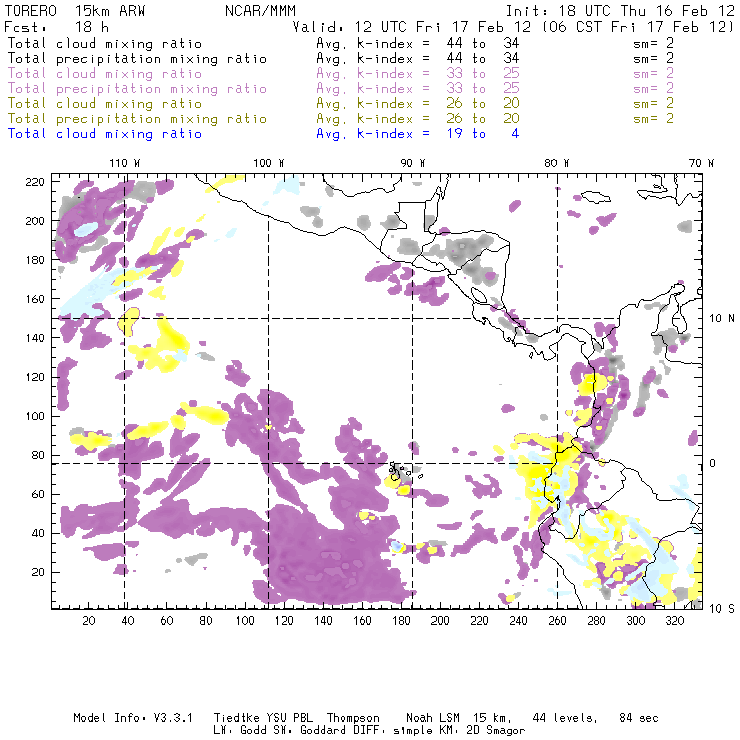This screenshot has width=740, height=740.
Task: Select the "90 W" longitude label
Action: 413,163
